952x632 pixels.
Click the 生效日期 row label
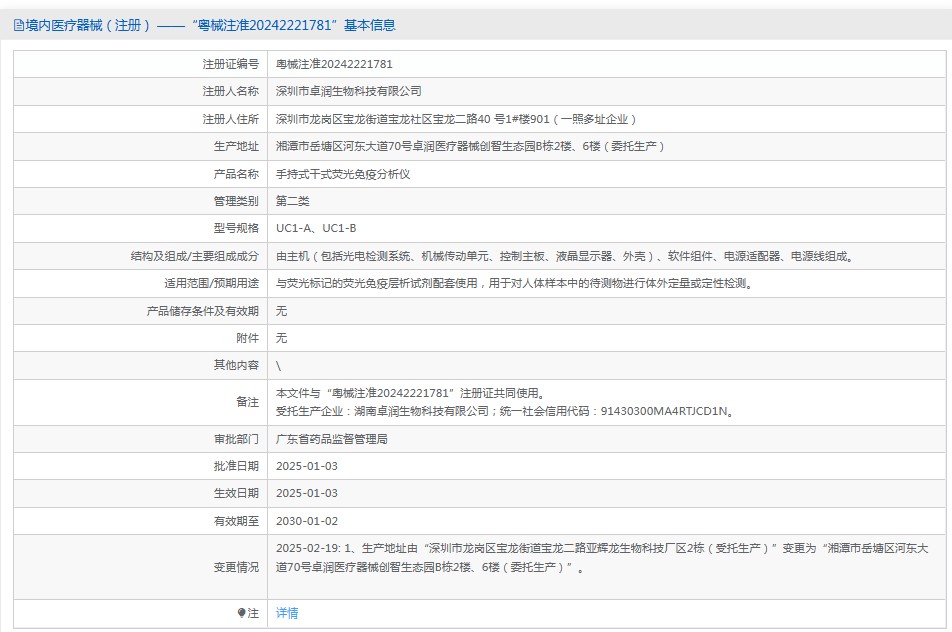click(236, 494)
